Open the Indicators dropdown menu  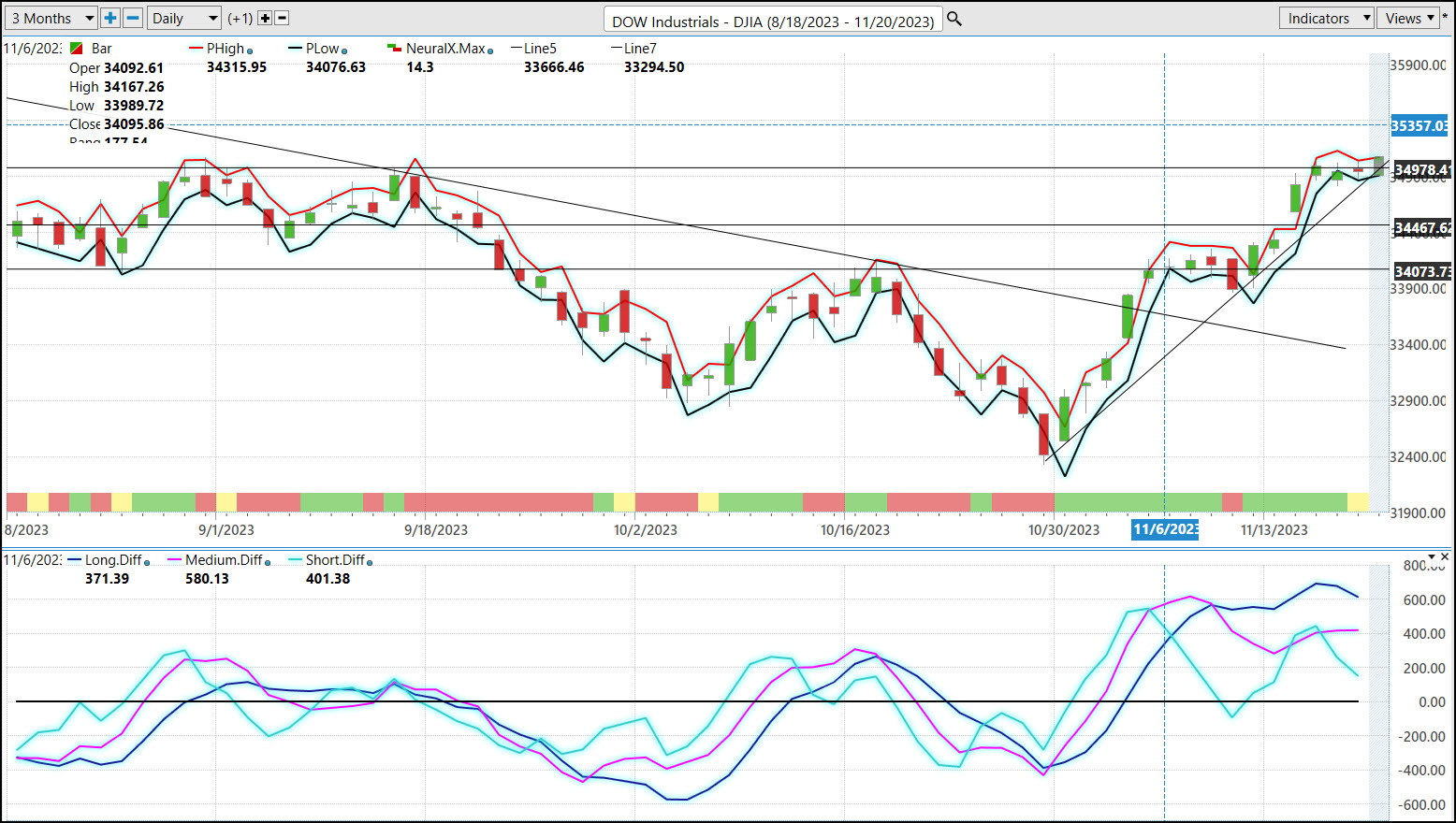tap(1326, 18)
